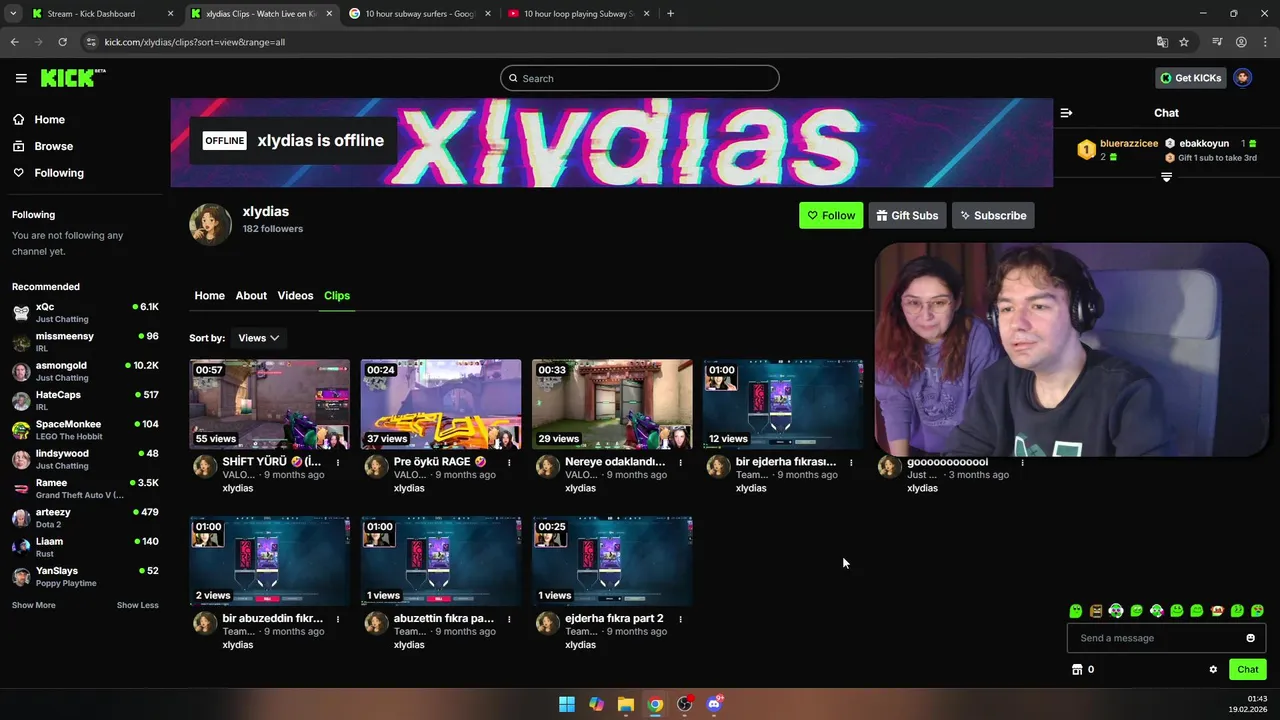Viewport: 1280px width, 720px height.
Task: Click Show More in recommended list
Action: 34,605
